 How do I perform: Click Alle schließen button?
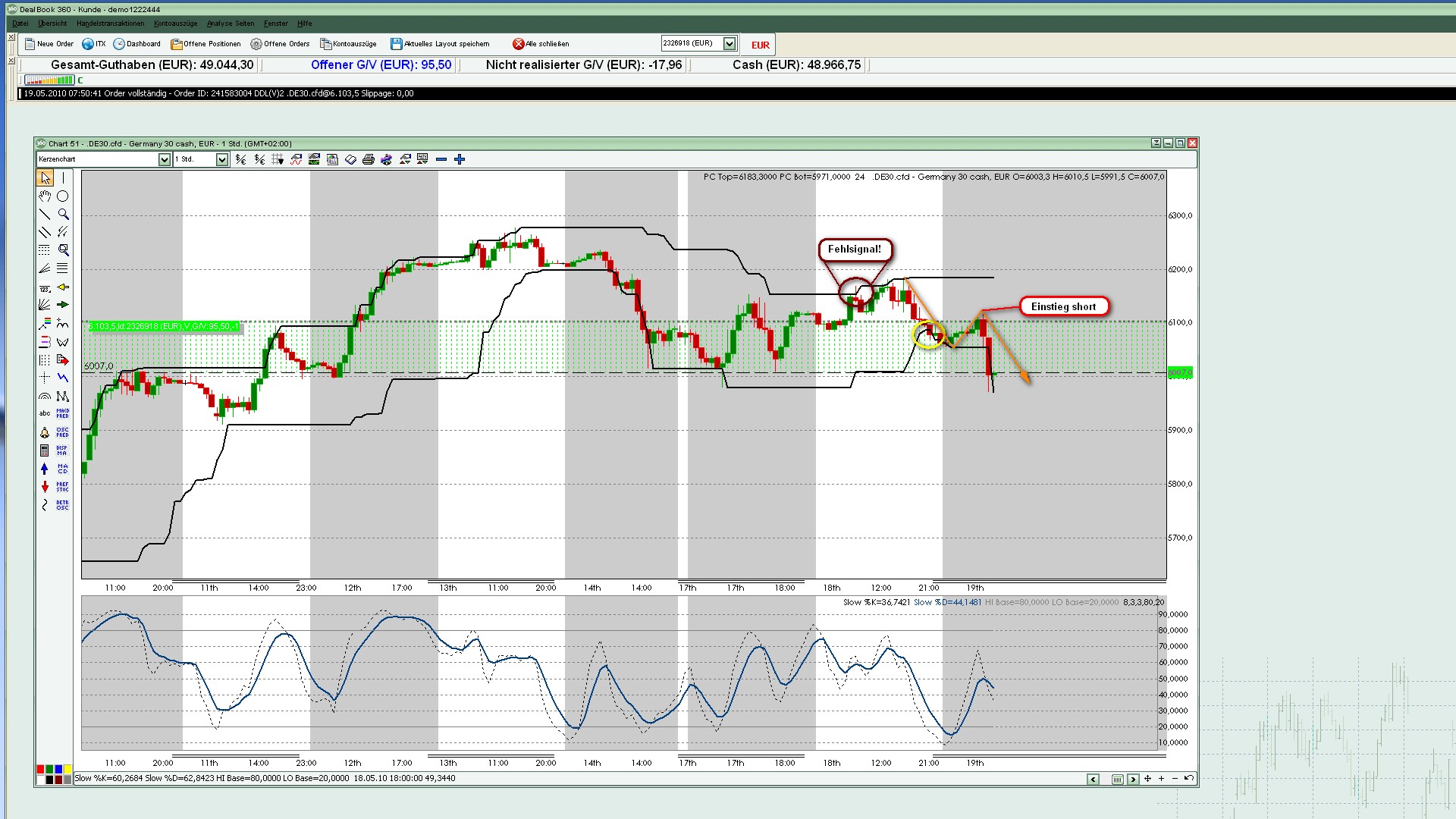541,44
